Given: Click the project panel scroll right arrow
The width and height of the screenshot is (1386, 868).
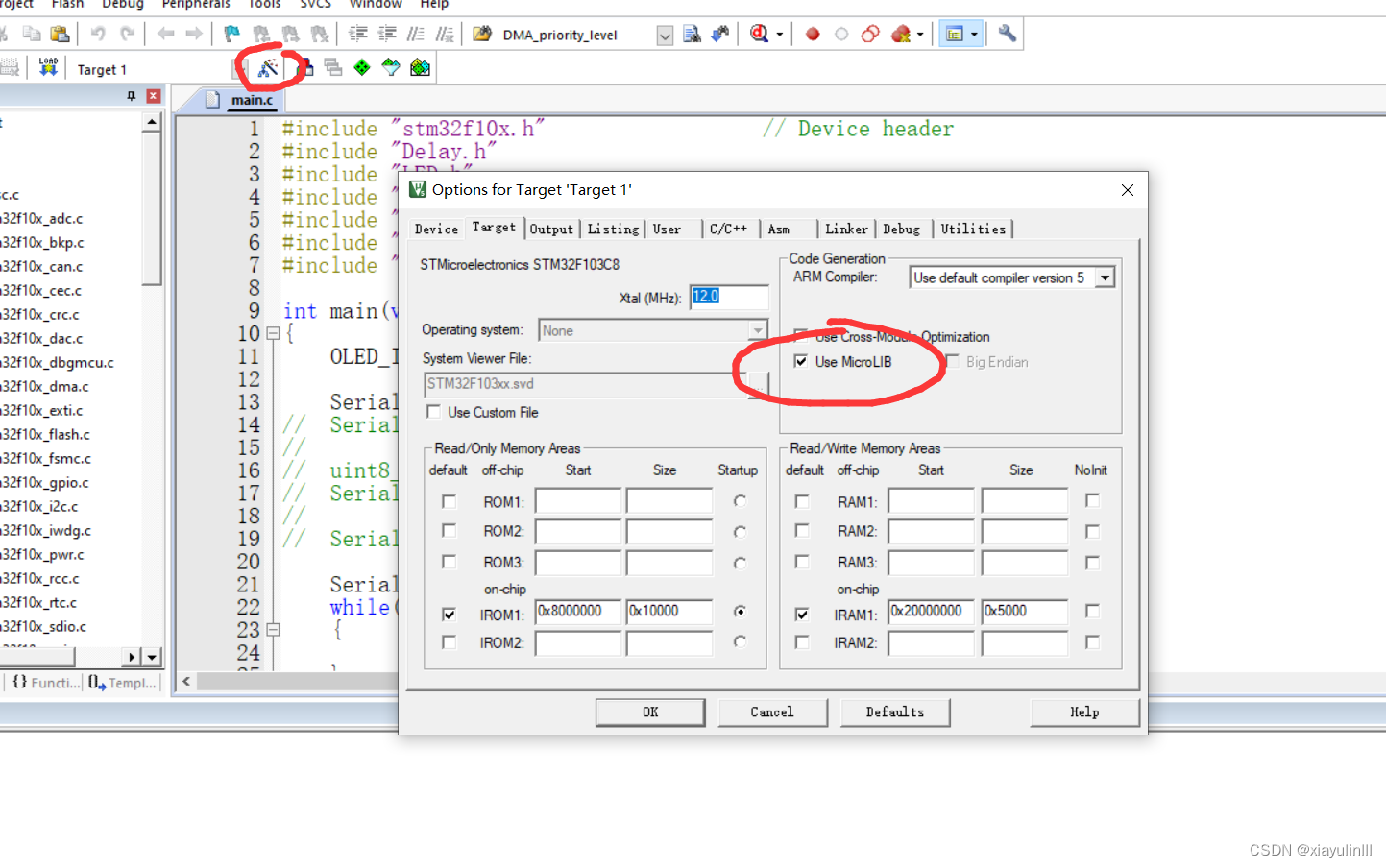Looking at the screenshot, I should (132, 657).
